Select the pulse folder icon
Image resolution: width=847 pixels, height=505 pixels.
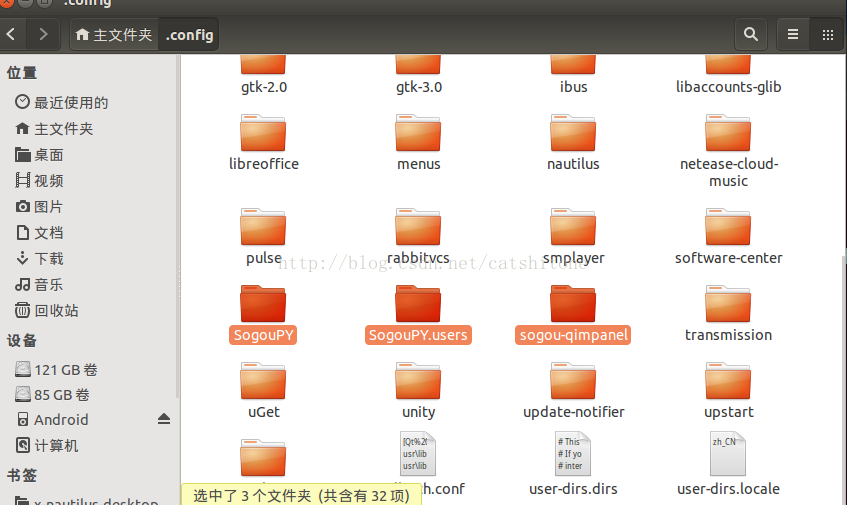(x=263, y=227)
